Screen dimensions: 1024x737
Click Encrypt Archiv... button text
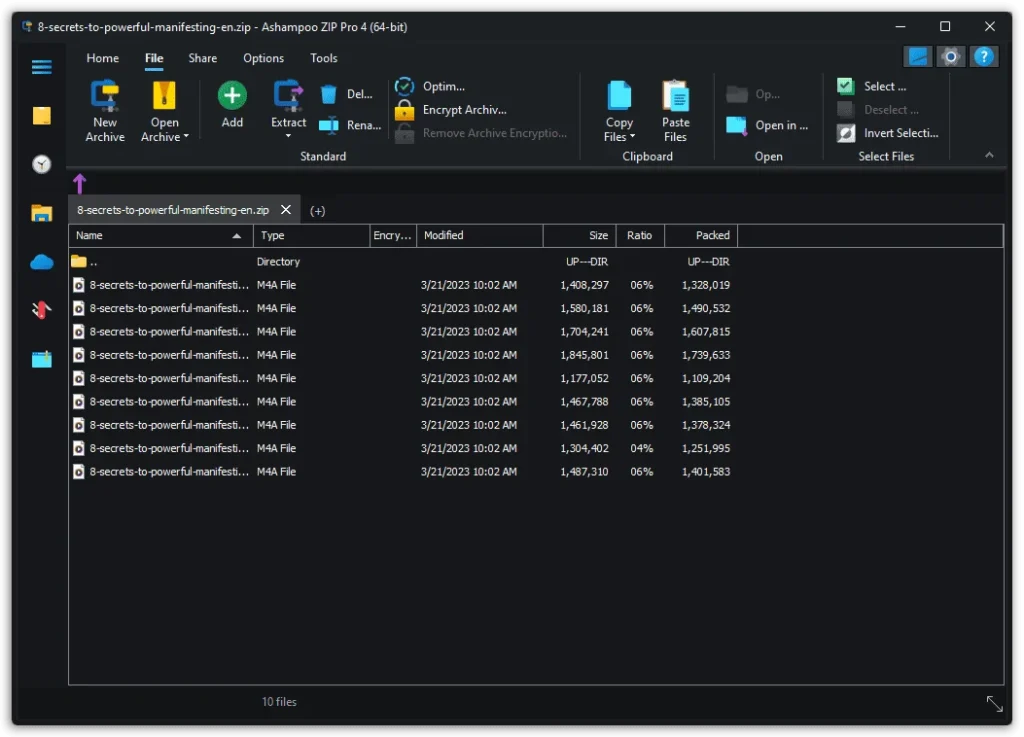[x=464, y=110]
